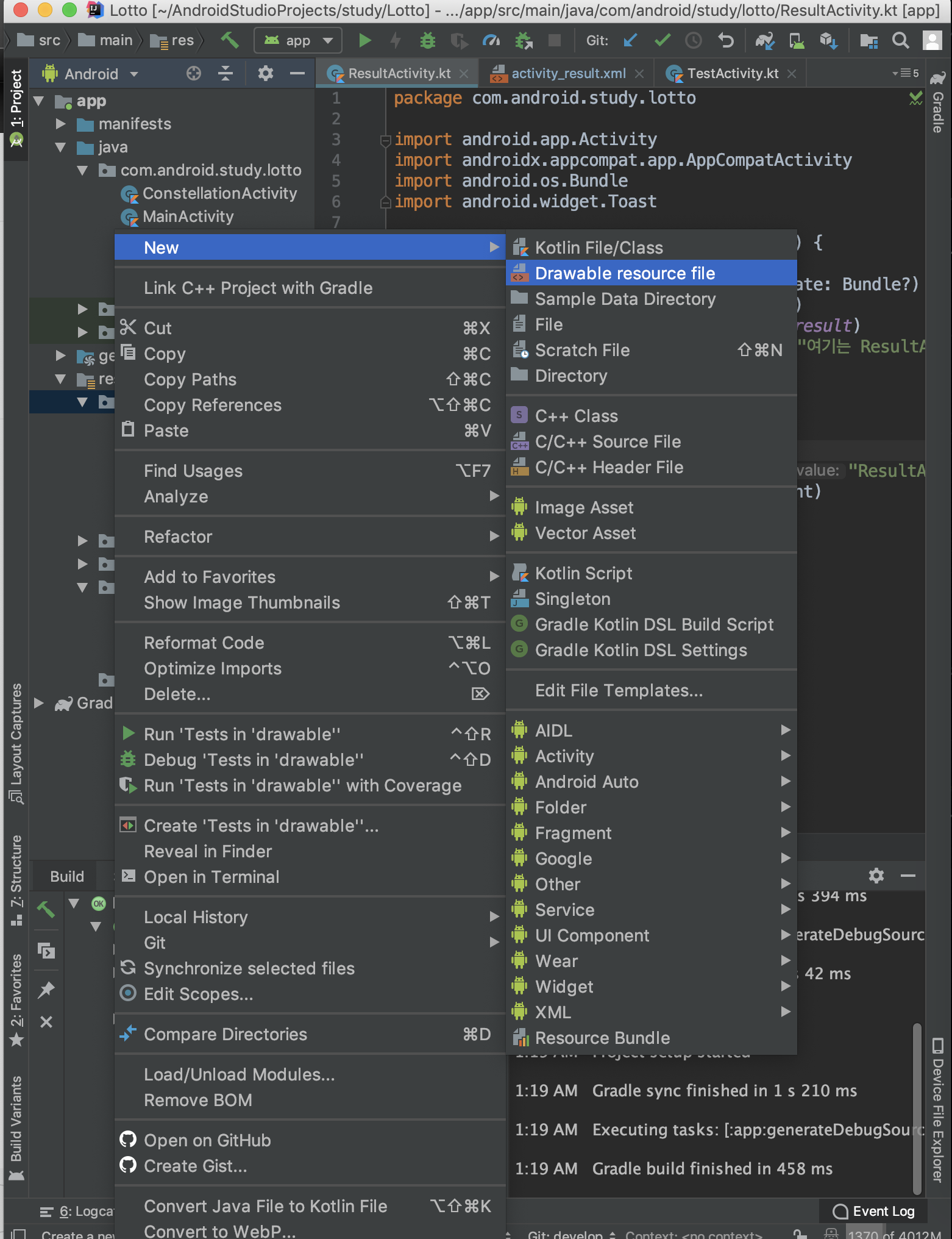952x1239 pixels.
Task: Open Event Log button
Action: coord(875,1211)
